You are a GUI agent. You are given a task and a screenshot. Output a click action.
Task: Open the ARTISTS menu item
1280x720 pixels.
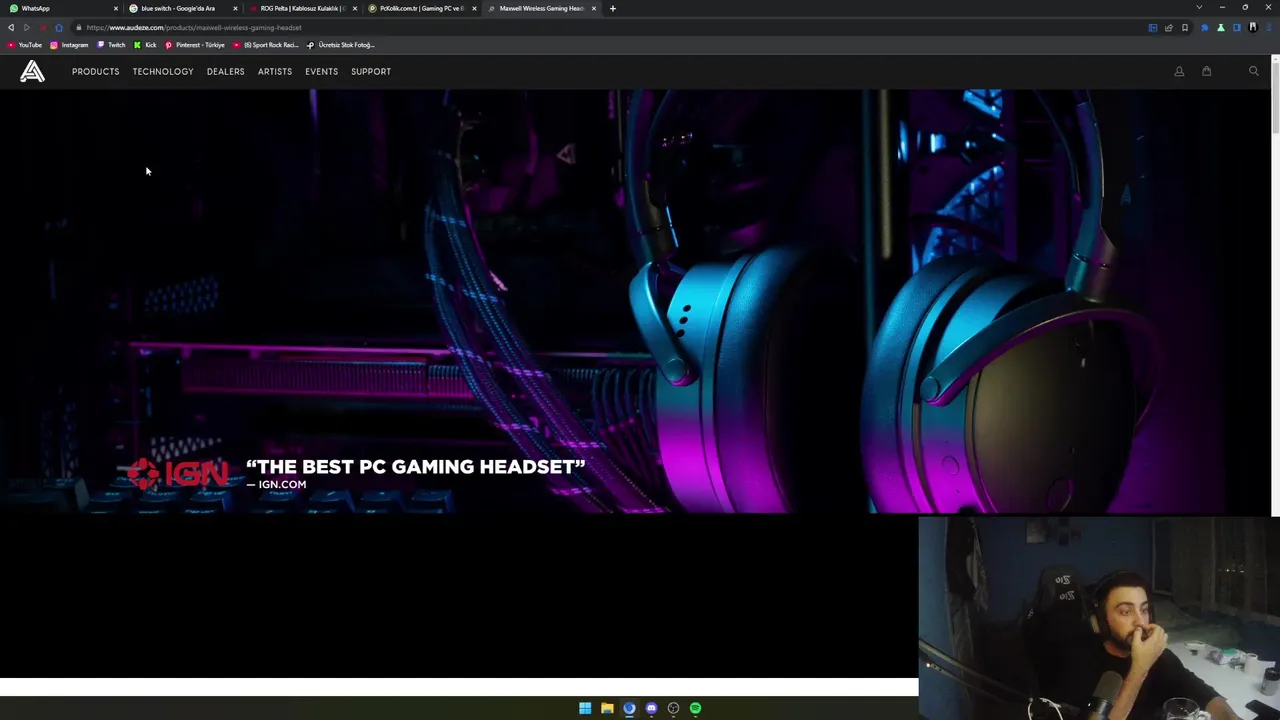(275, 71)
